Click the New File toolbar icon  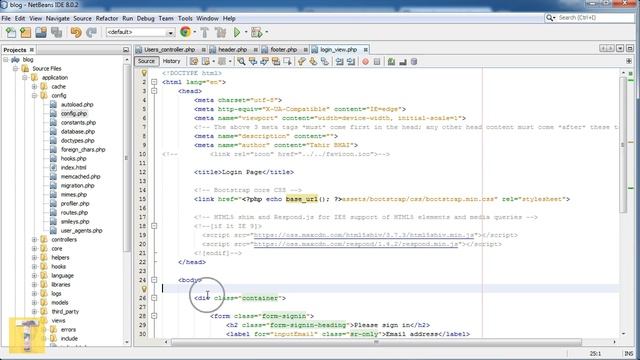tap(11, 32)
